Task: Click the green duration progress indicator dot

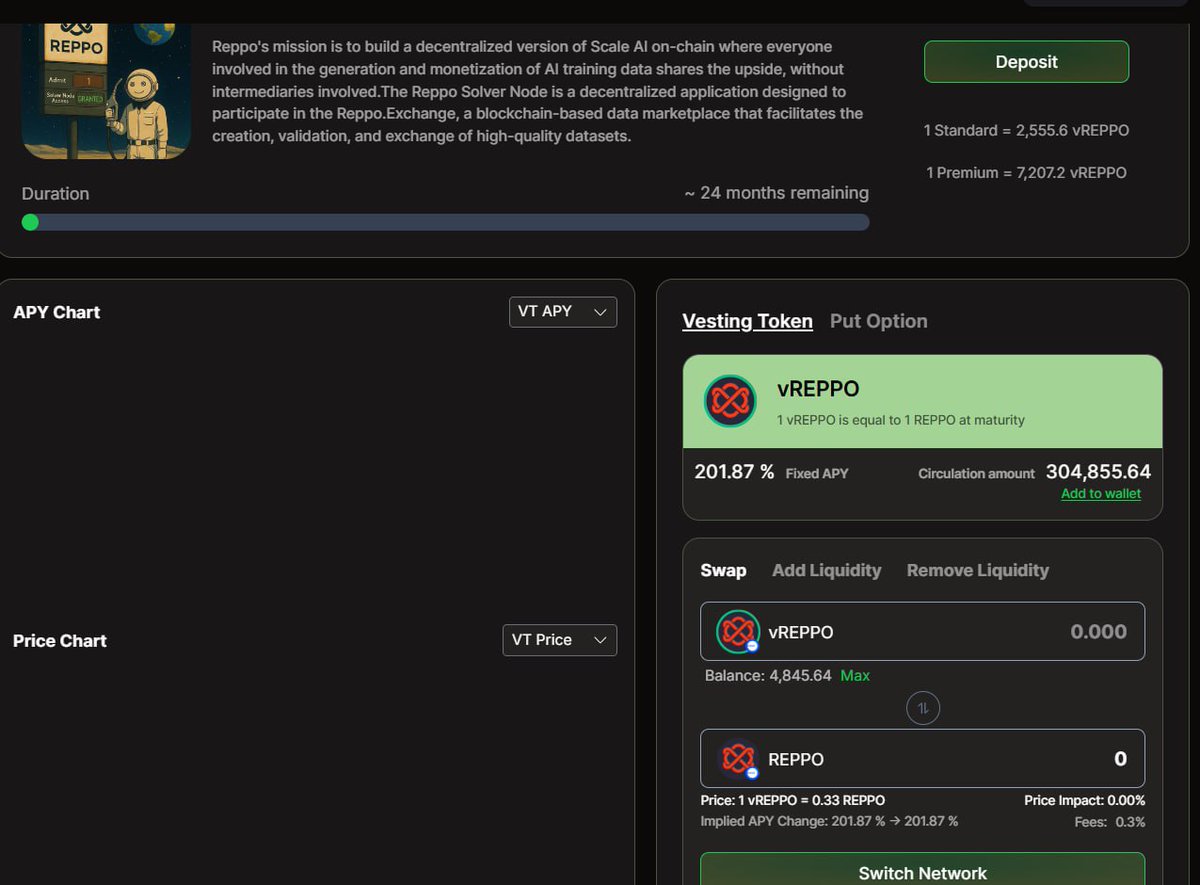Action: click(x=30, y=222)
